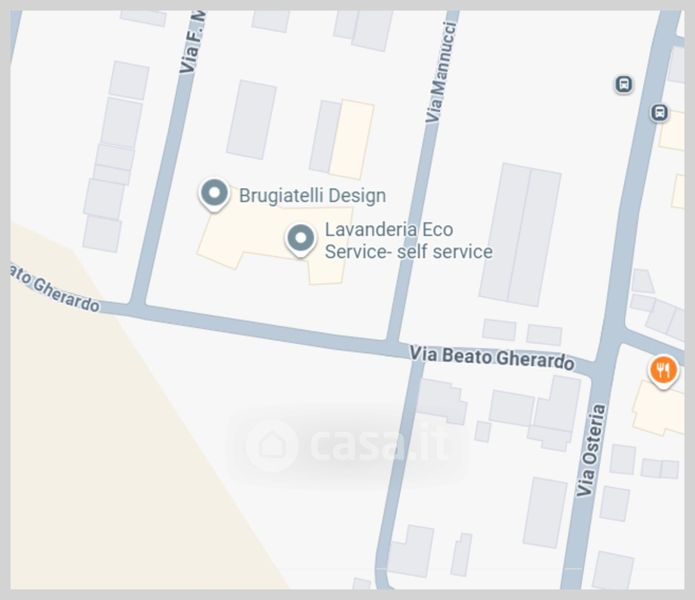The width and height of the screenshot is (695, 600).
Task: Click the Via F. M street label
Action: point(193,43)
